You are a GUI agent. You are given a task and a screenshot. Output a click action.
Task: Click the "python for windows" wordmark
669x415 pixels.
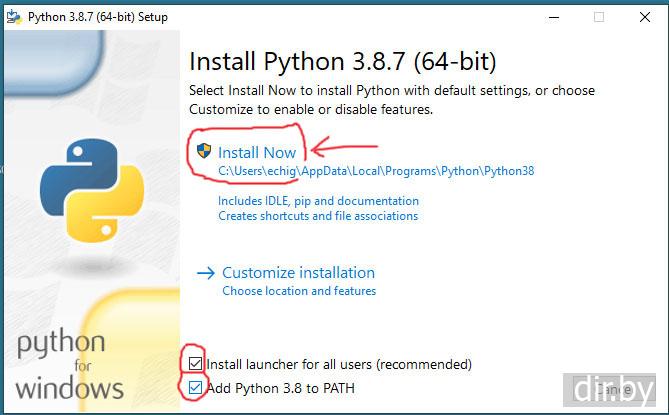70,365
